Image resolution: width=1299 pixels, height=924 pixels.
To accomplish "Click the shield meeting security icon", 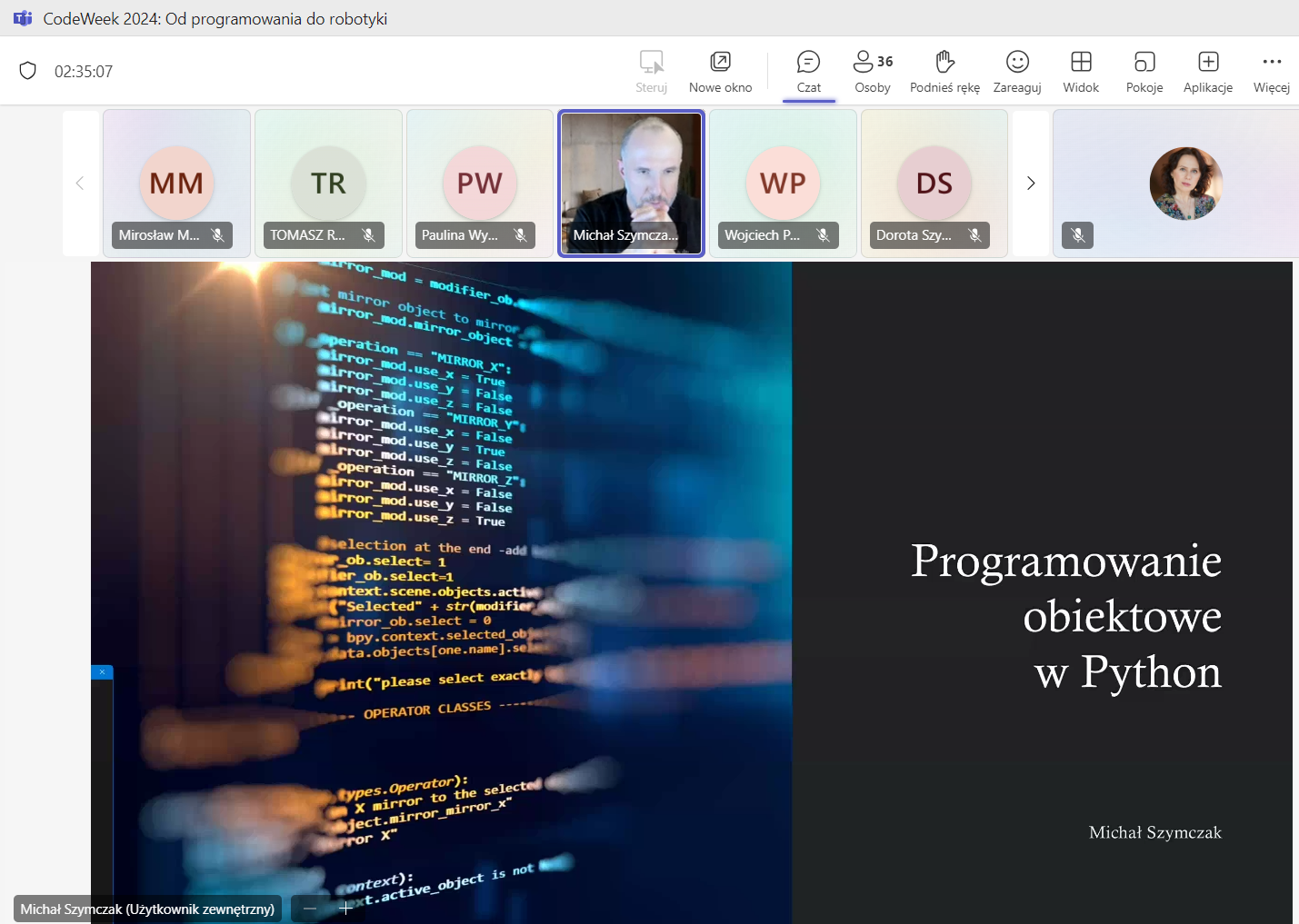I will pyautogui.click(x=28, y=71).
